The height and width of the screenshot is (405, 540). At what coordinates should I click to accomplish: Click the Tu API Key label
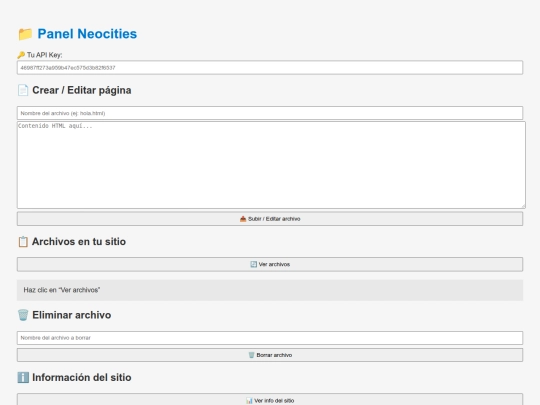[44, 55]
